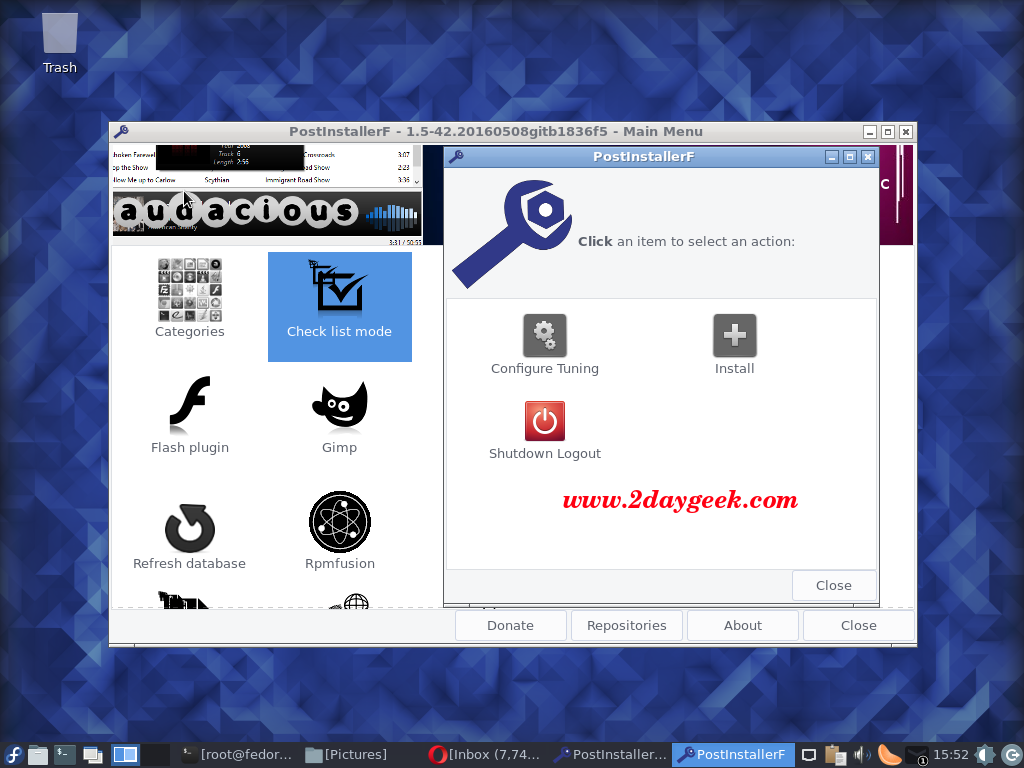Image resolution: width=1024 pixels, height=768 pixels.
Task: Click the About button
Action: tap(743, 626)
